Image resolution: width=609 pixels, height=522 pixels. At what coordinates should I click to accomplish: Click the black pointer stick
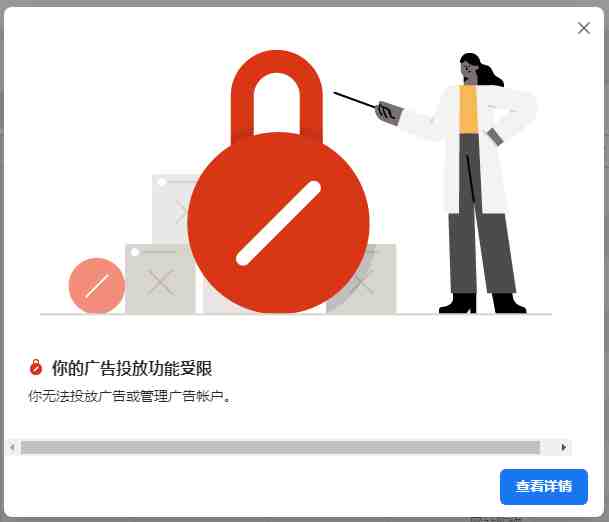coord(355,99)
